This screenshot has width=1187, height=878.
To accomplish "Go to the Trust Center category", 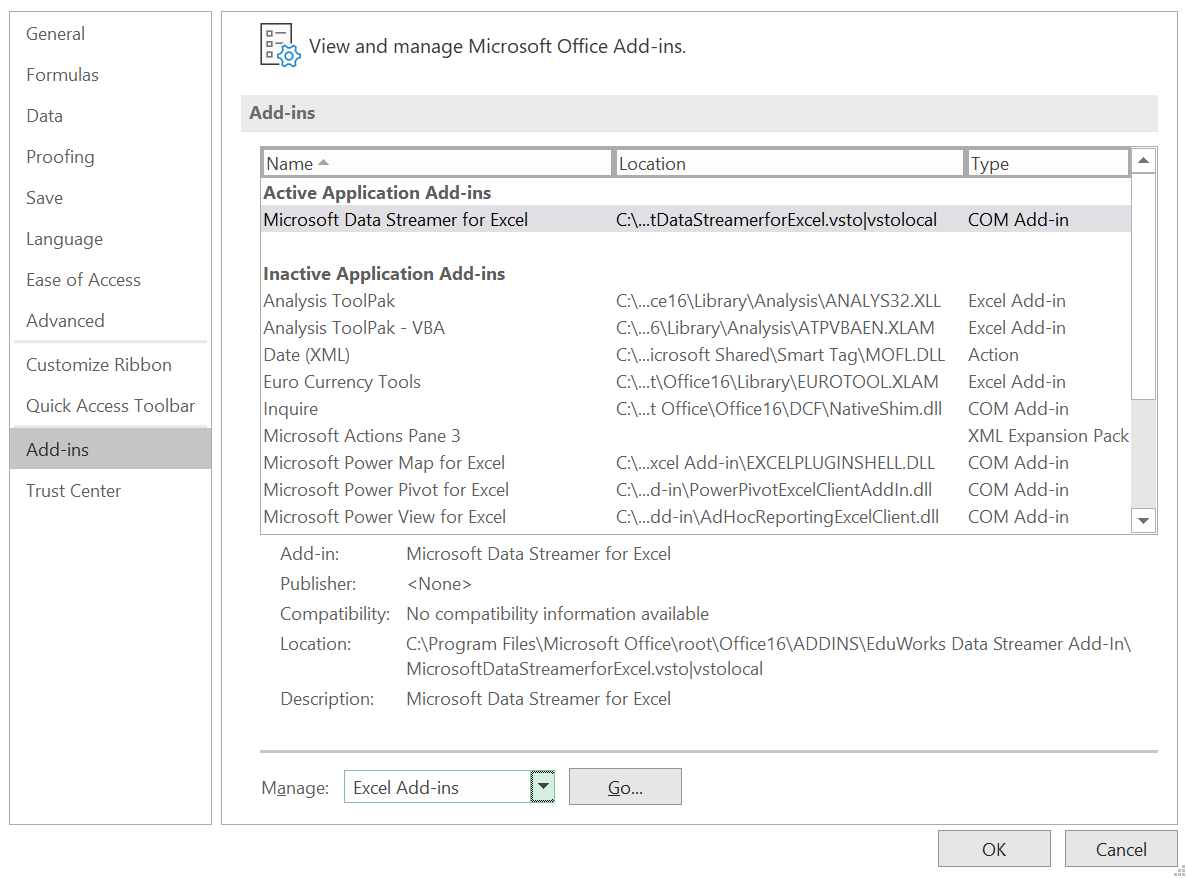I will tap(73, 491).
